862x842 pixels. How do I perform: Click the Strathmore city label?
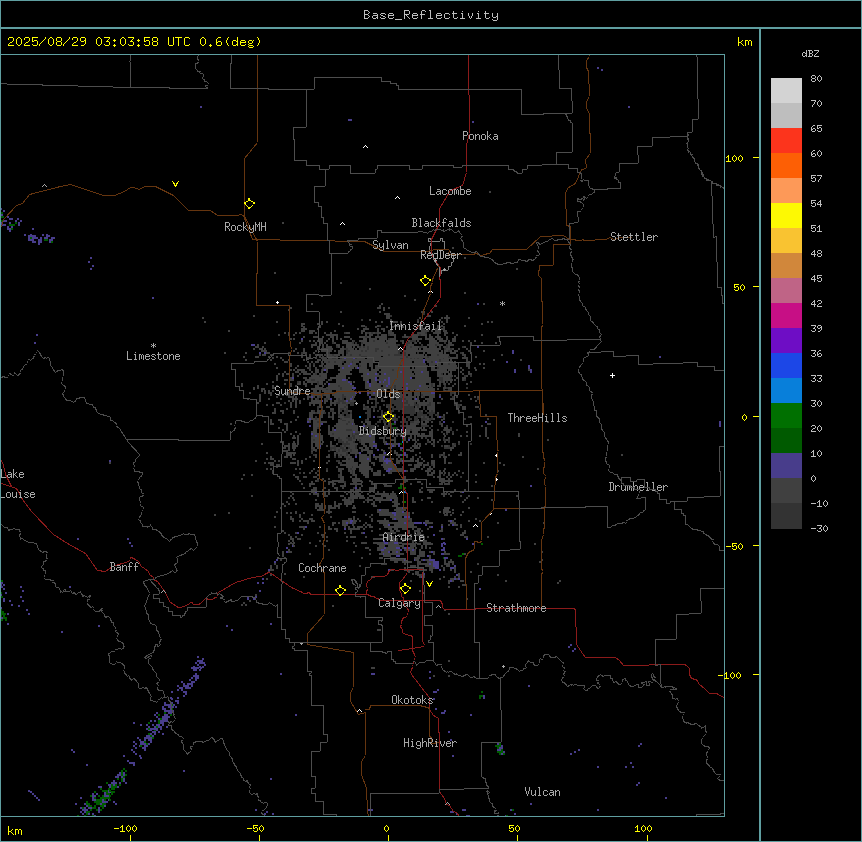[x=516, y=608]
